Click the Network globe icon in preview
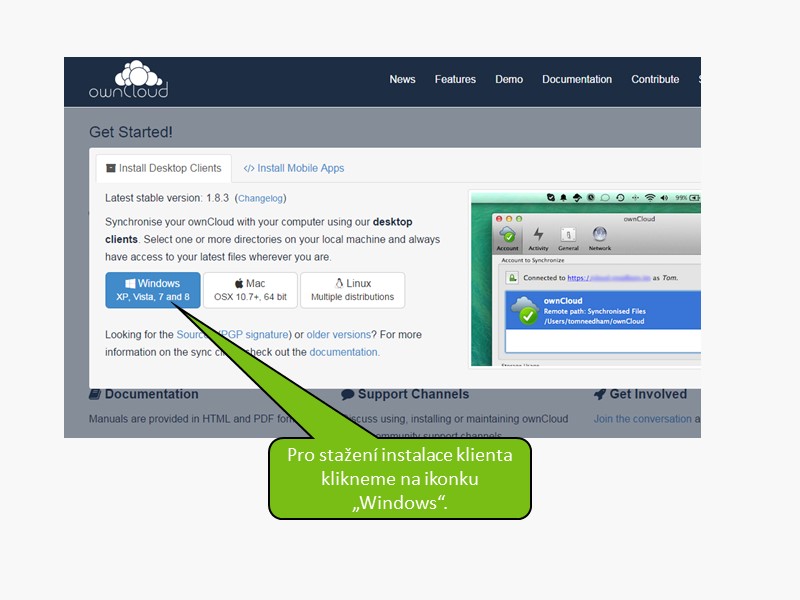 tap(600, 238)
